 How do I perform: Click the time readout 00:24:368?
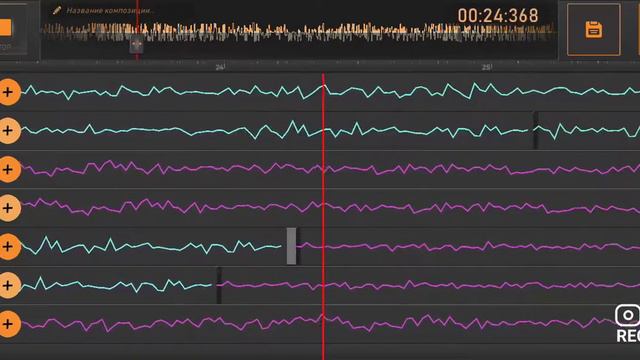click(x=498, y=16)
